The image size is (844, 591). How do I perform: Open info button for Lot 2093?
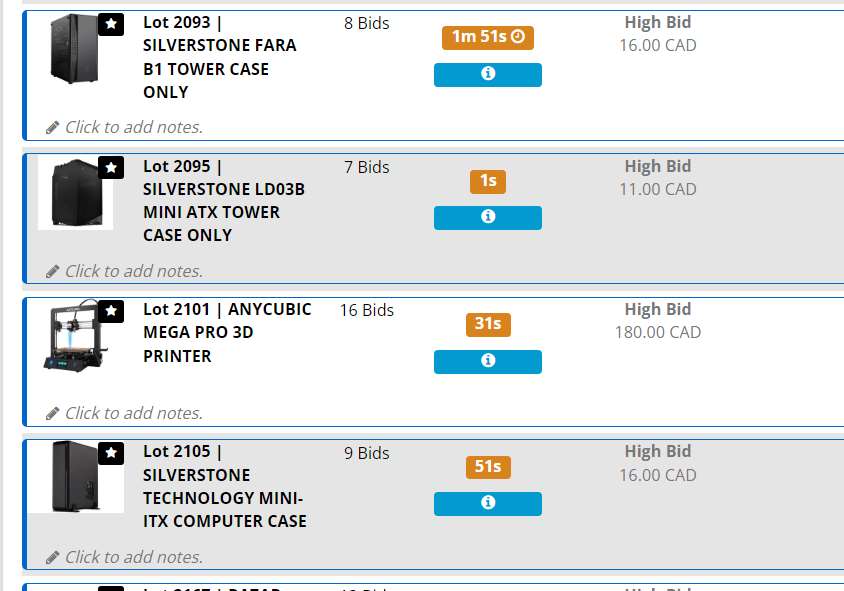[x=488, y=75]
